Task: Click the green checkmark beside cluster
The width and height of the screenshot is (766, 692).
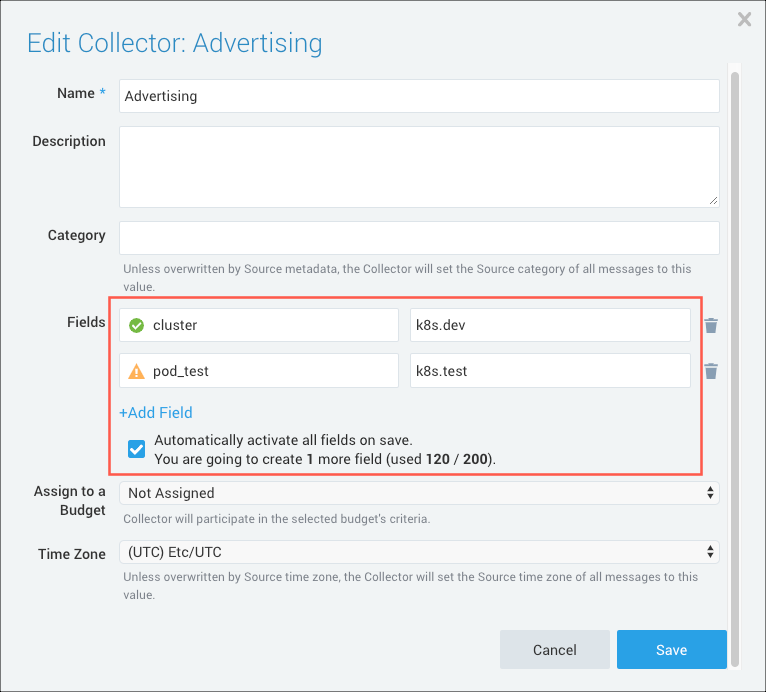Action: (x=137, y=325)
